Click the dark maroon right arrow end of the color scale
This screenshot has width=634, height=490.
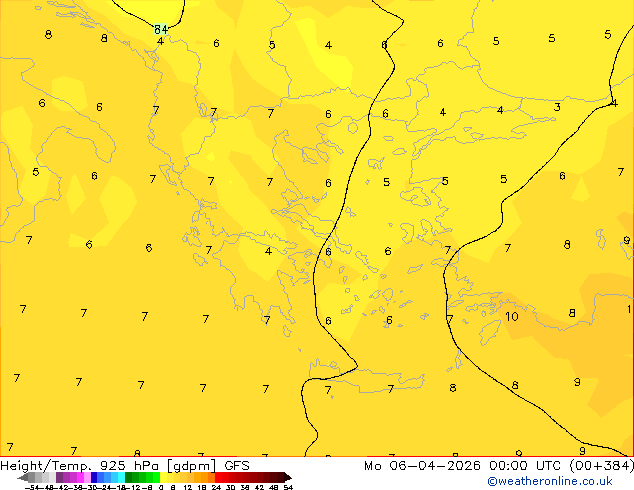click(288, 478)
